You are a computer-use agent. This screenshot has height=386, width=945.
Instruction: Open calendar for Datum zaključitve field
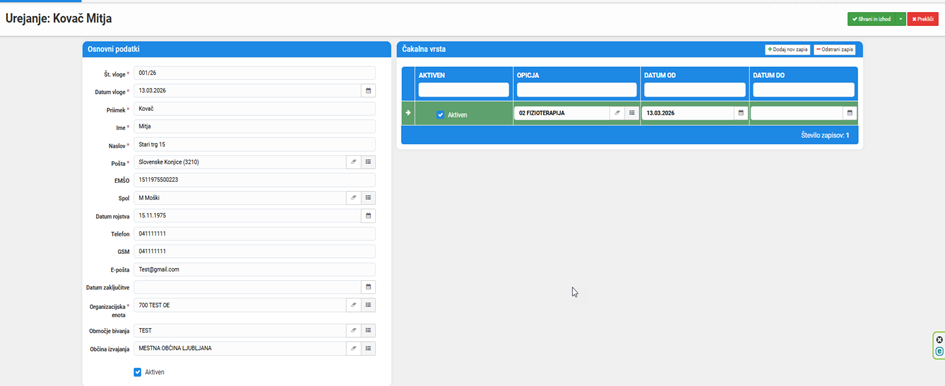[368, 287]
